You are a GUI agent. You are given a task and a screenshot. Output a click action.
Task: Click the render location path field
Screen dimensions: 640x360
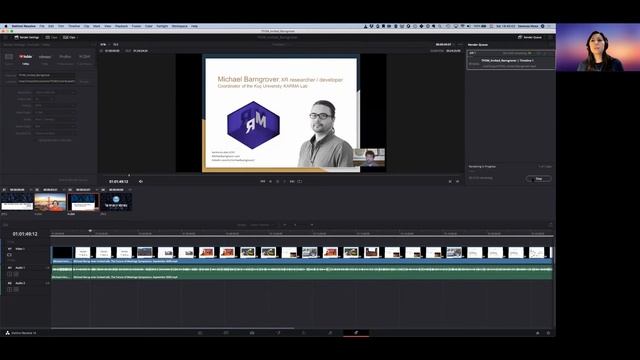[46, 81]
